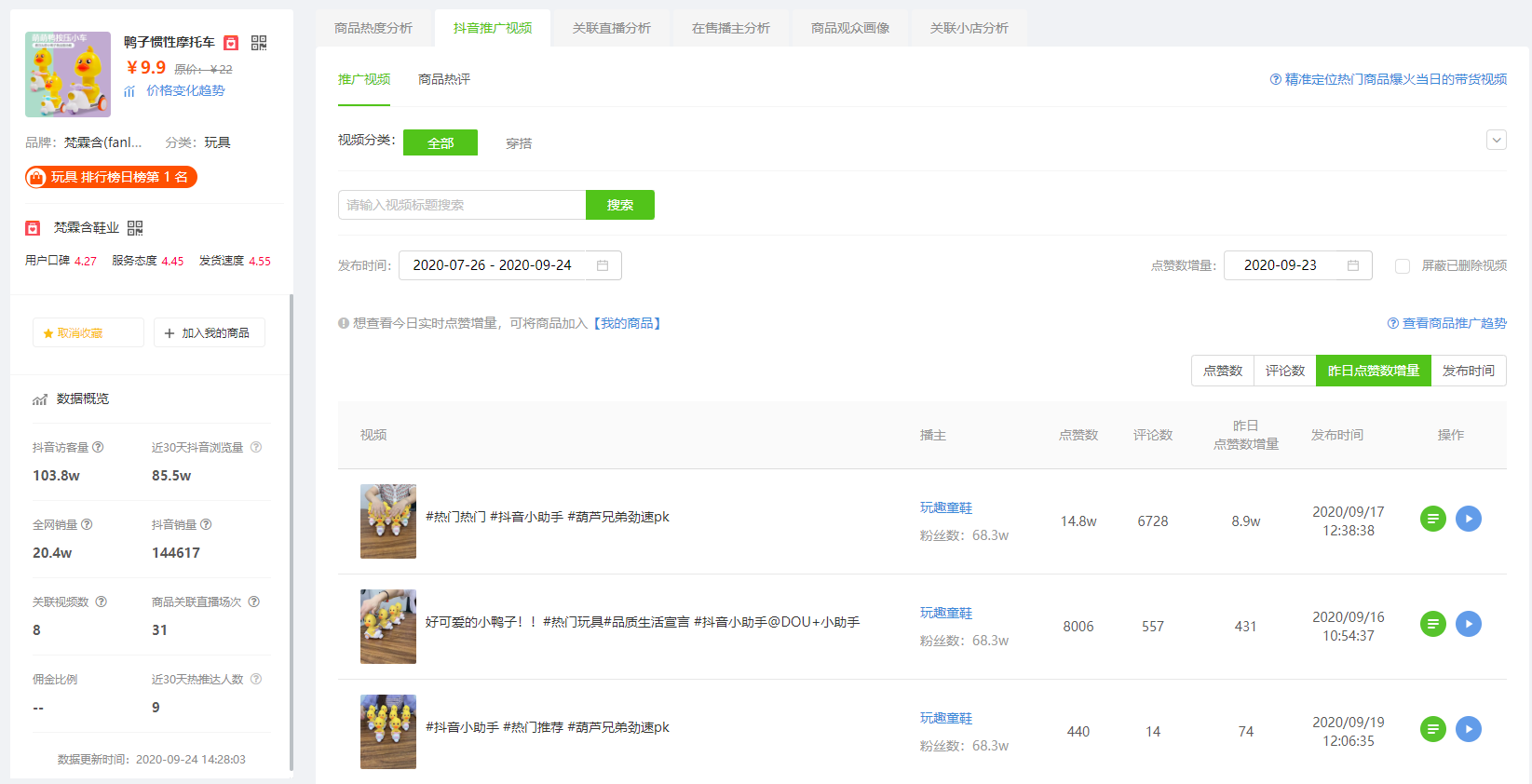Open 关联小店分析 tab
The width and height of the screenshot is (1532, 784).
coord(969,28)
